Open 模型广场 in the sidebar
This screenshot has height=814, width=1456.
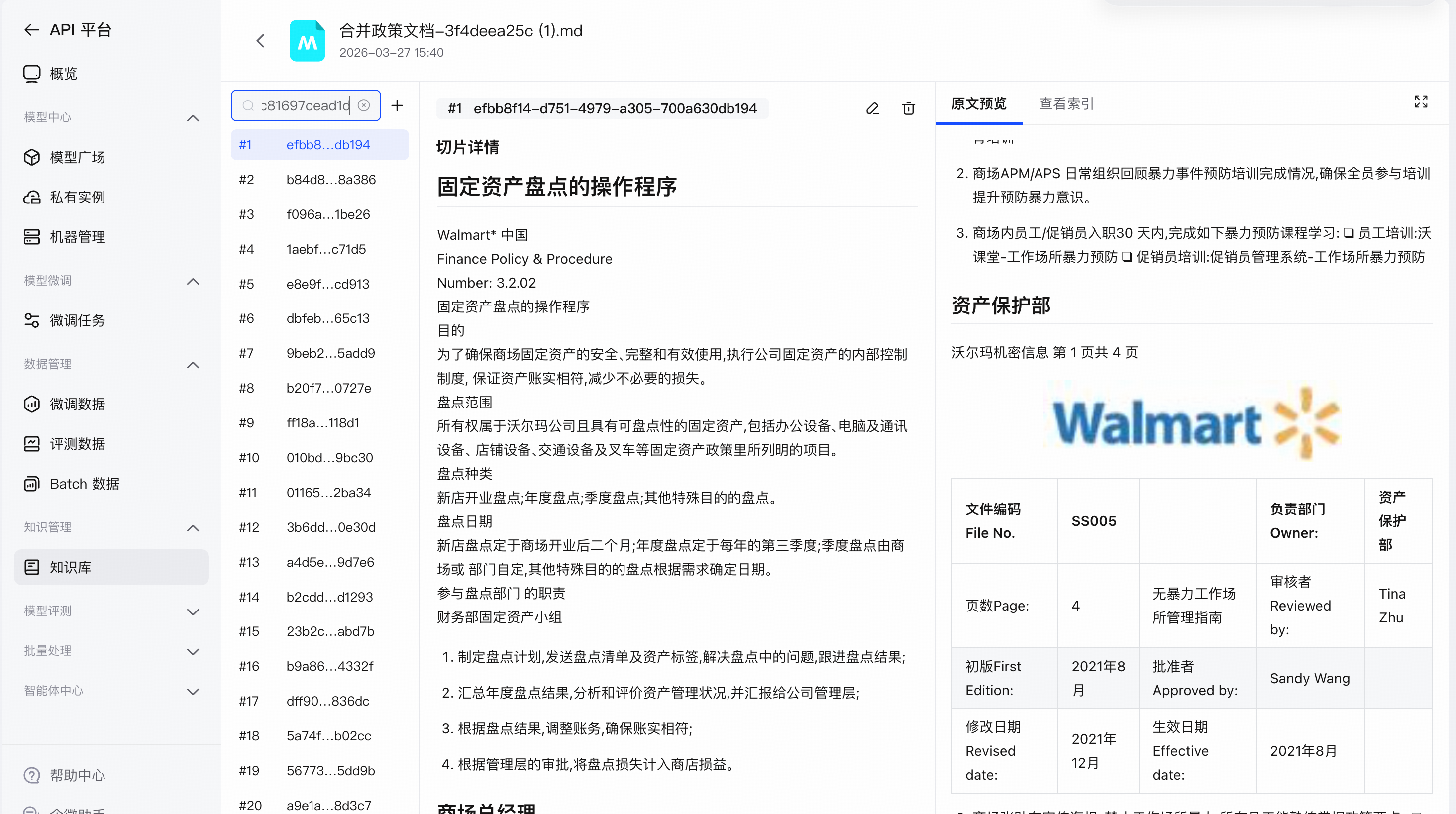point(78,157)
